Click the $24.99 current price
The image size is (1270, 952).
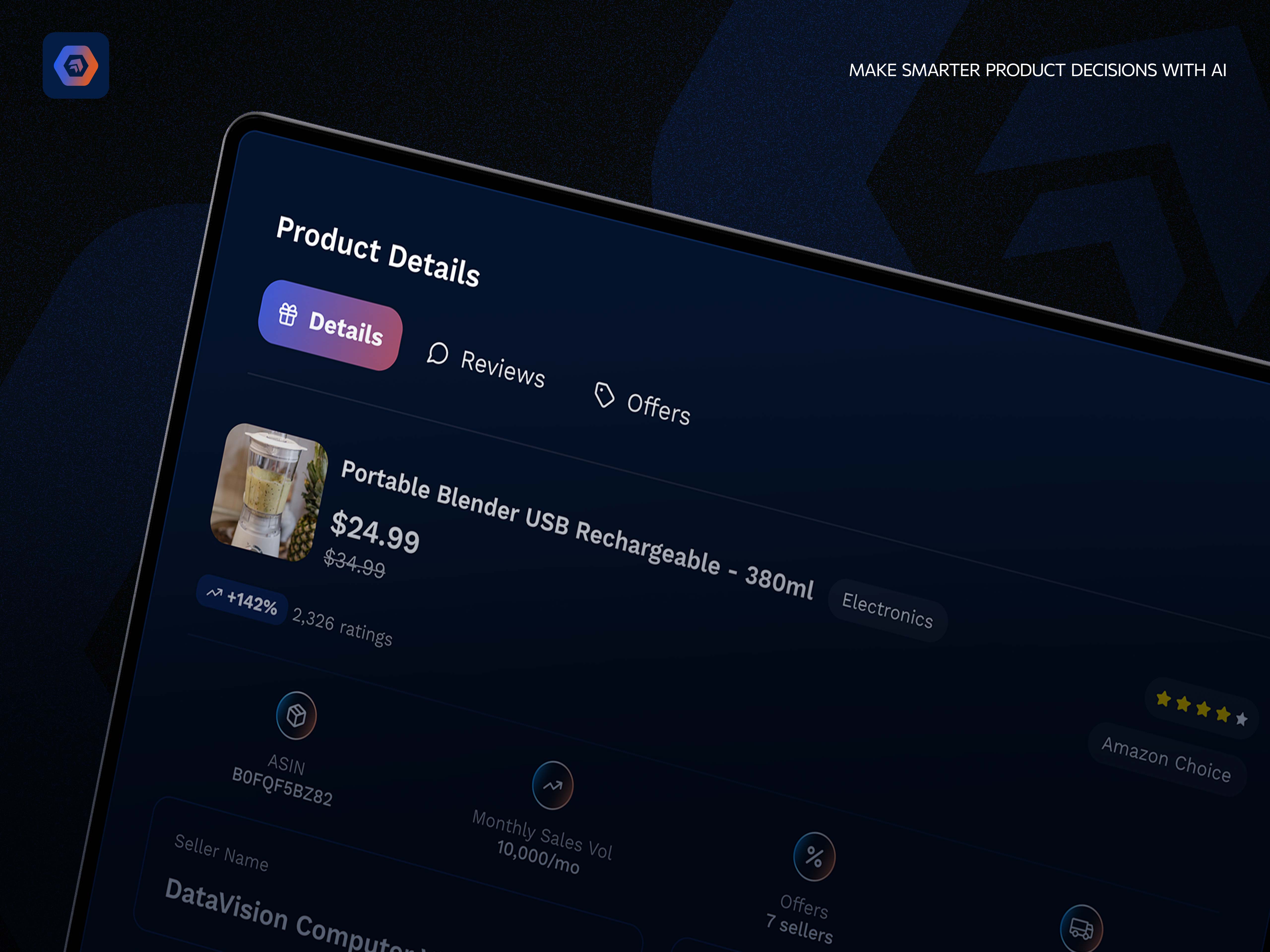375,532
